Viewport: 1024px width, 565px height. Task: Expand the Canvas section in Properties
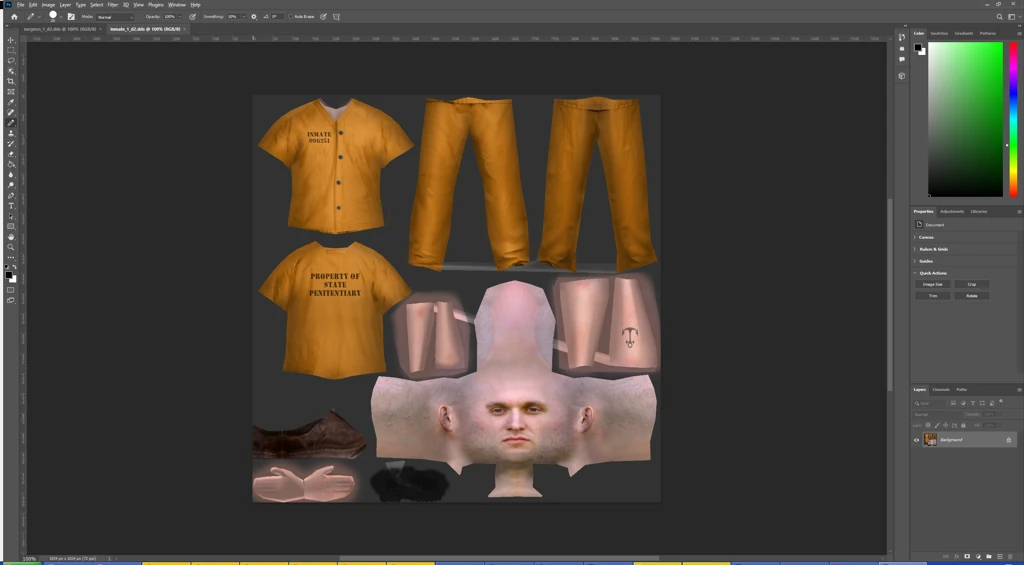914,237
